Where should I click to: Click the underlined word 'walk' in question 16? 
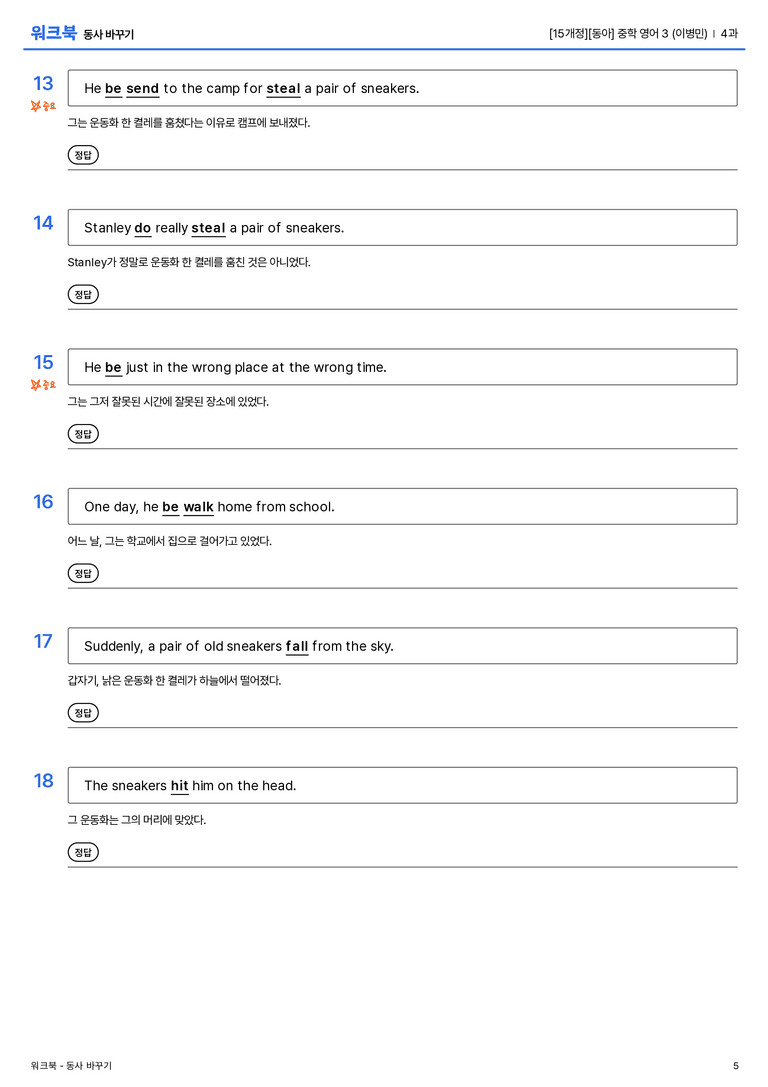coord(198,507)
